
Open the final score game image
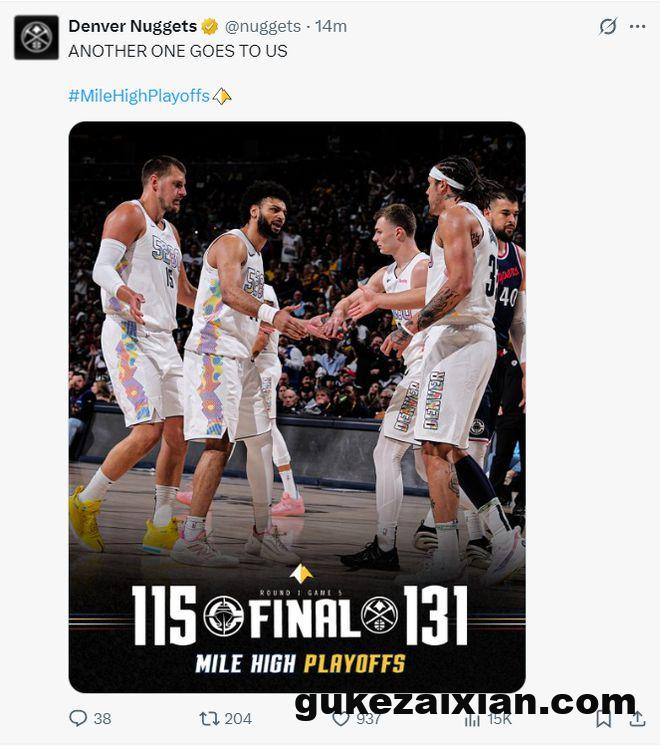pyautogui.click(x=297, y=407)
